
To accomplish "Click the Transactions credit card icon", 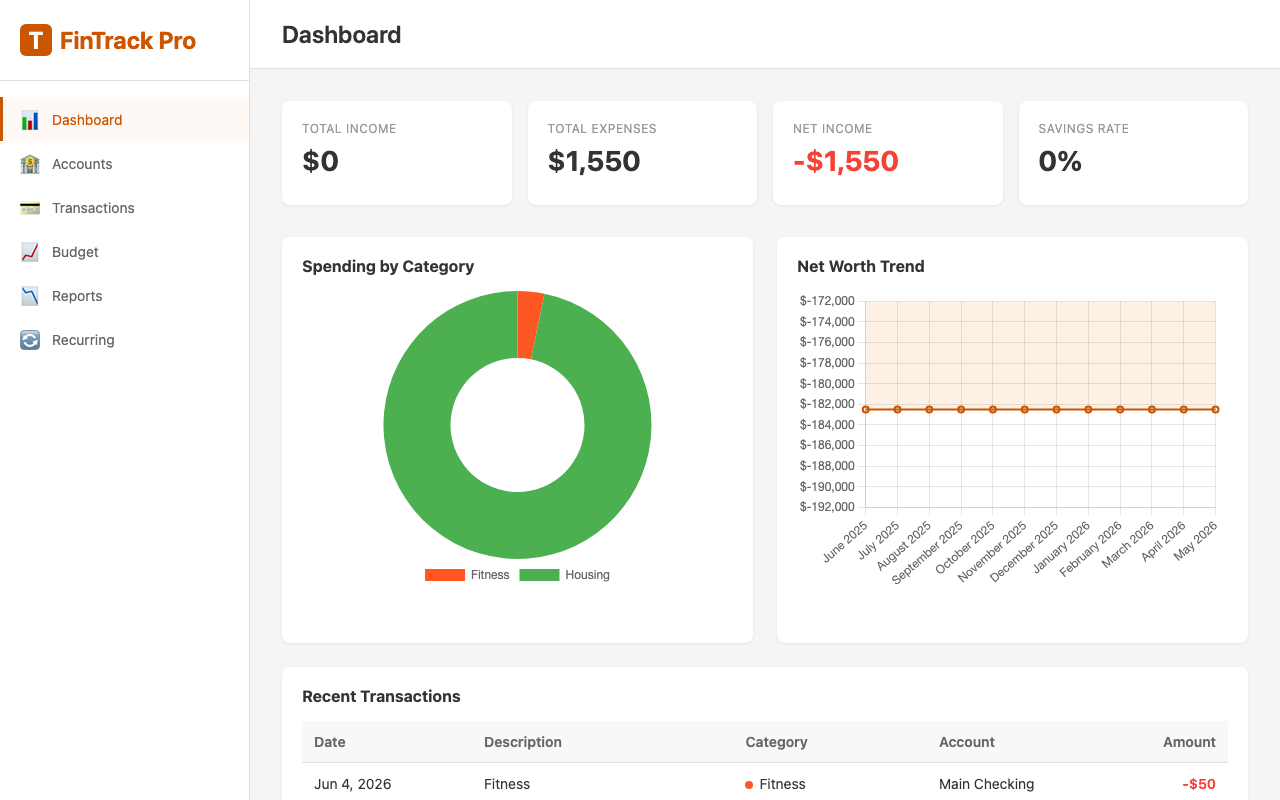I will click(30, 208).
